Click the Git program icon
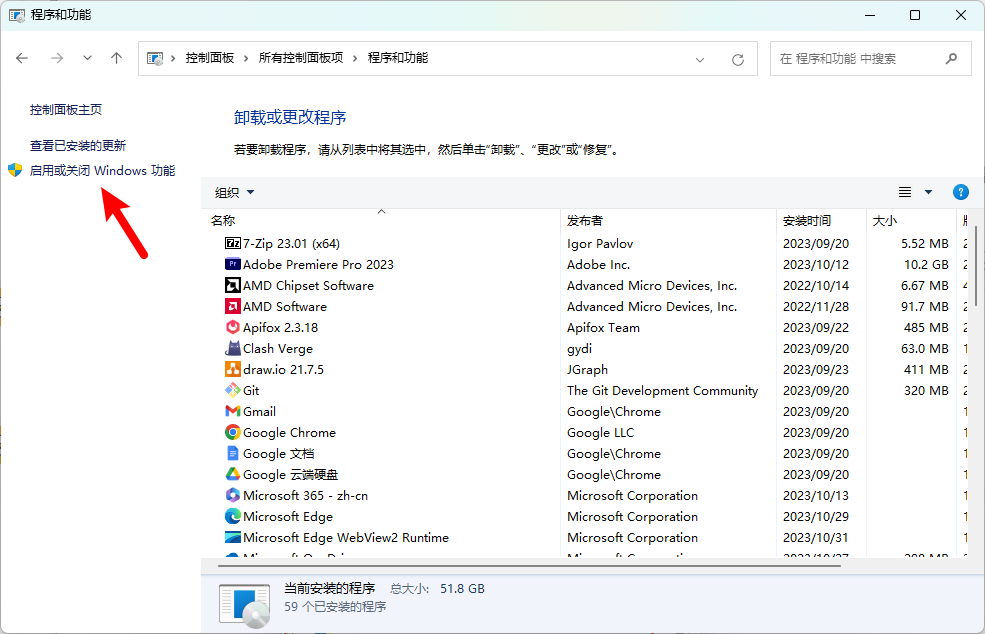The height and width of the screenshot is (634, 985). click(232, 390)
